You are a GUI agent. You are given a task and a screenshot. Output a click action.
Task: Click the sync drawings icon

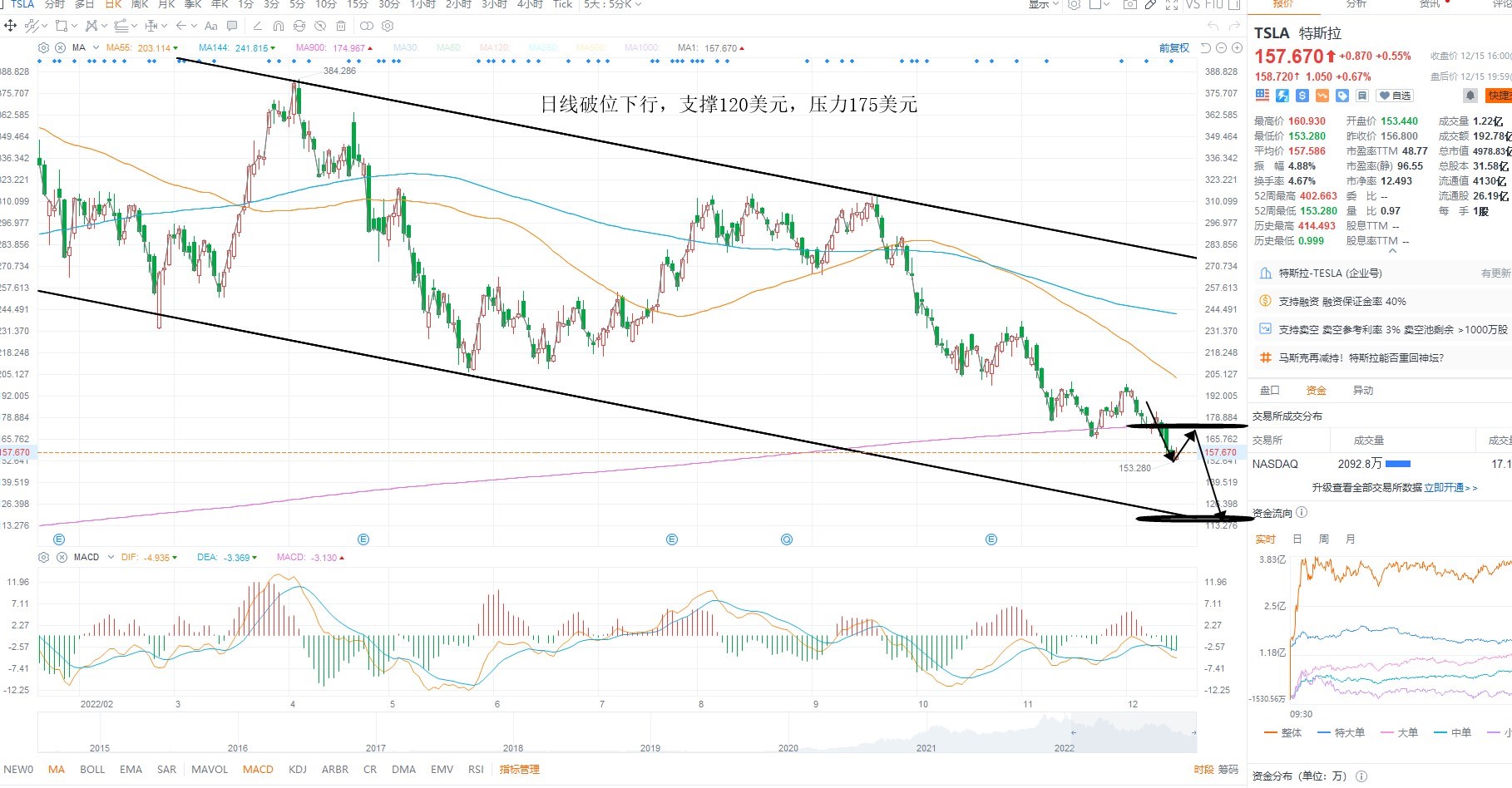[299, 26]
